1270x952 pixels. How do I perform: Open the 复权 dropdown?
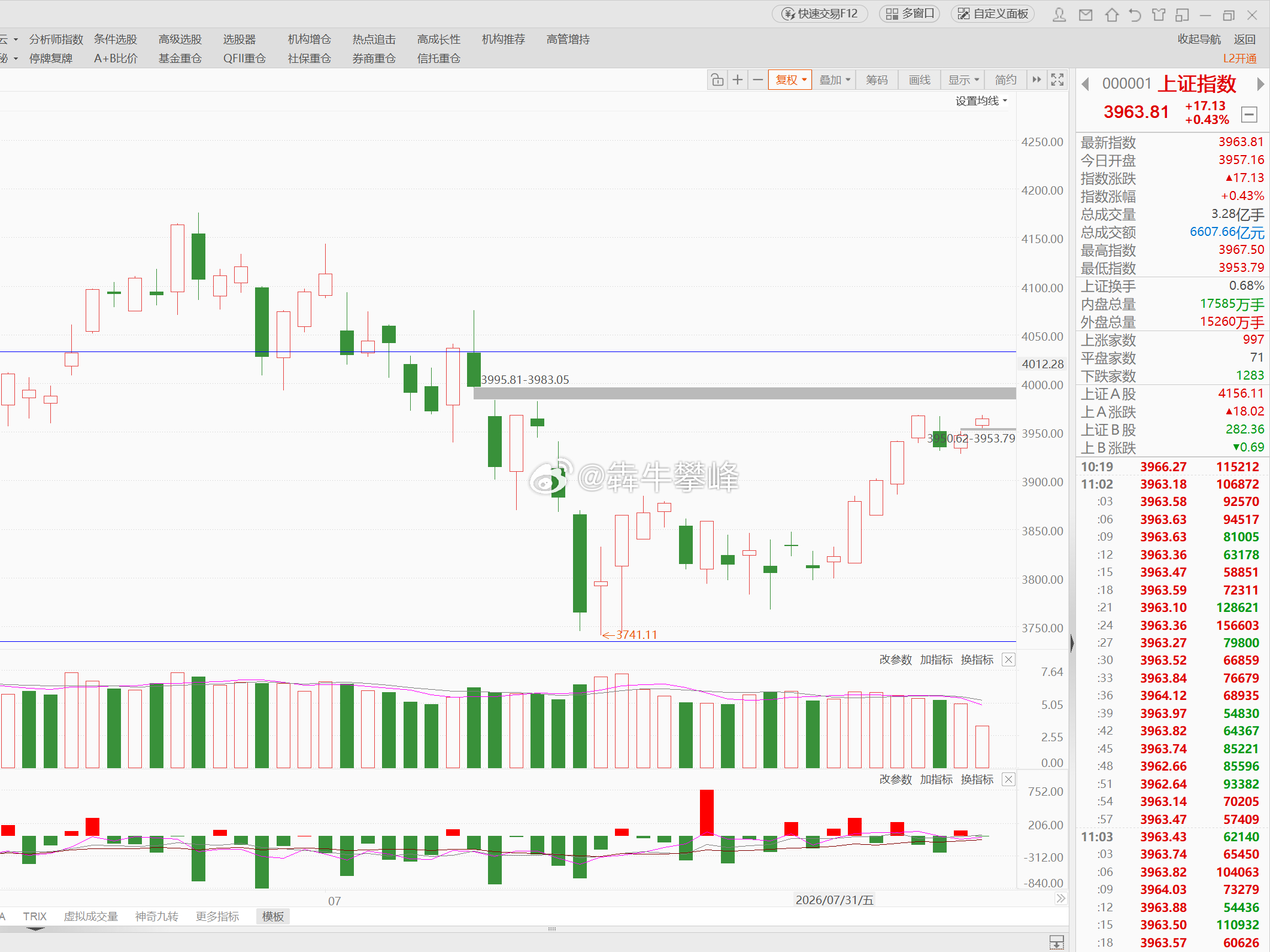[x=790, y=80]
